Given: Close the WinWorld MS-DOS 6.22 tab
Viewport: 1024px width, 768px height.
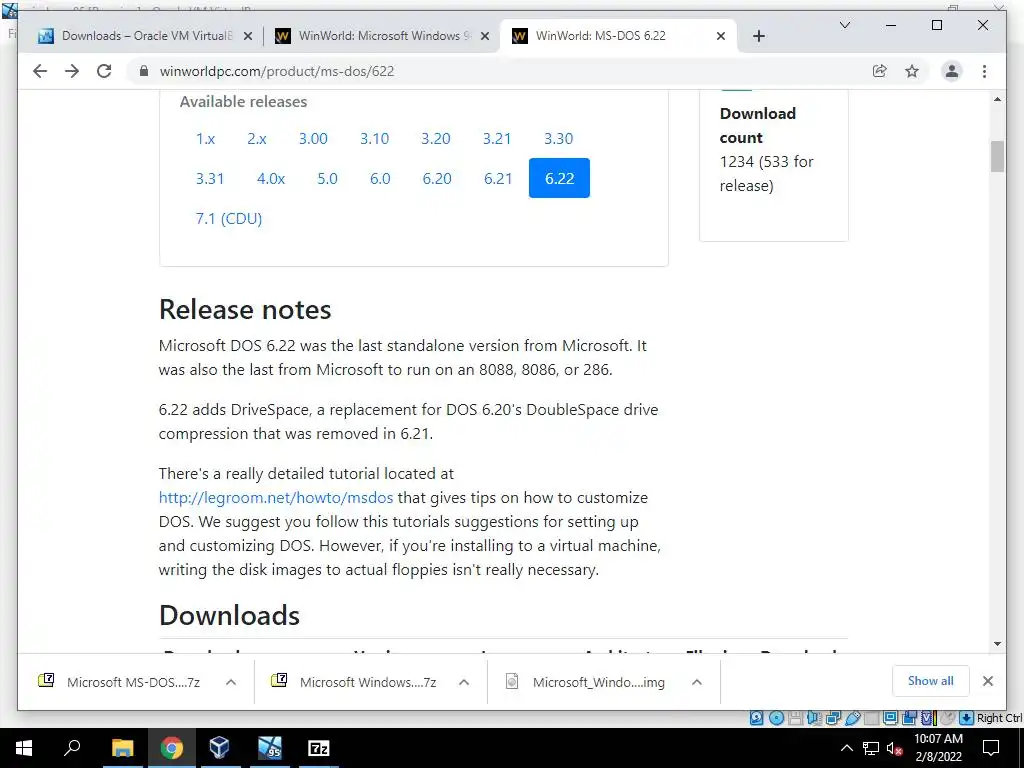Looking at the screenshot, I should (721, 36).
